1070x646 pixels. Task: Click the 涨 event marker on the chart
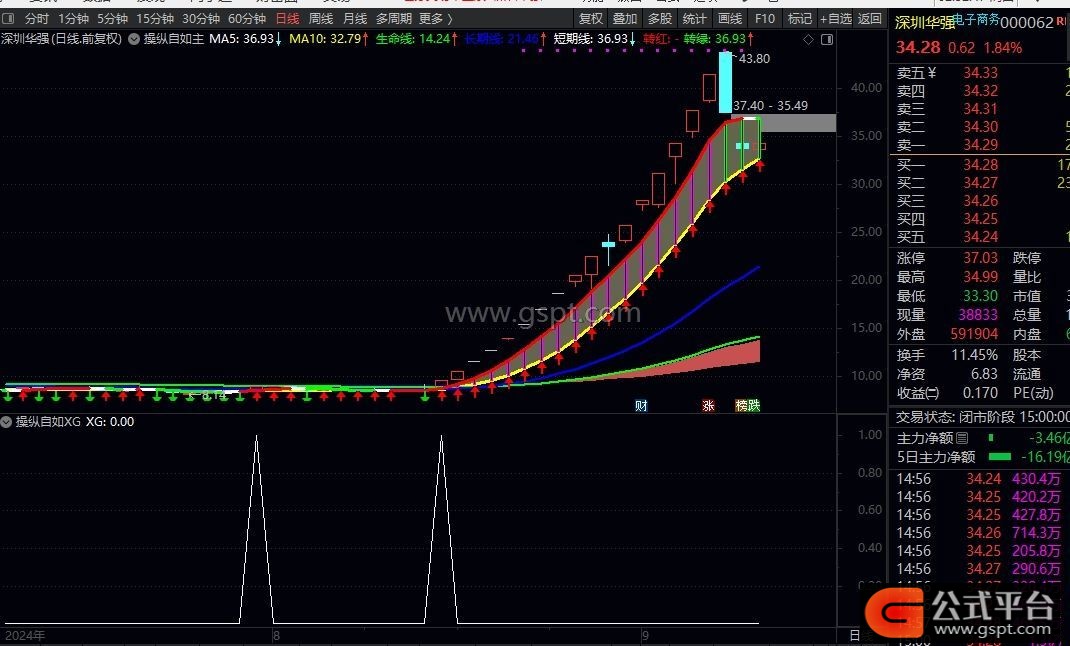pyautogui.click(x=708, y=405)
